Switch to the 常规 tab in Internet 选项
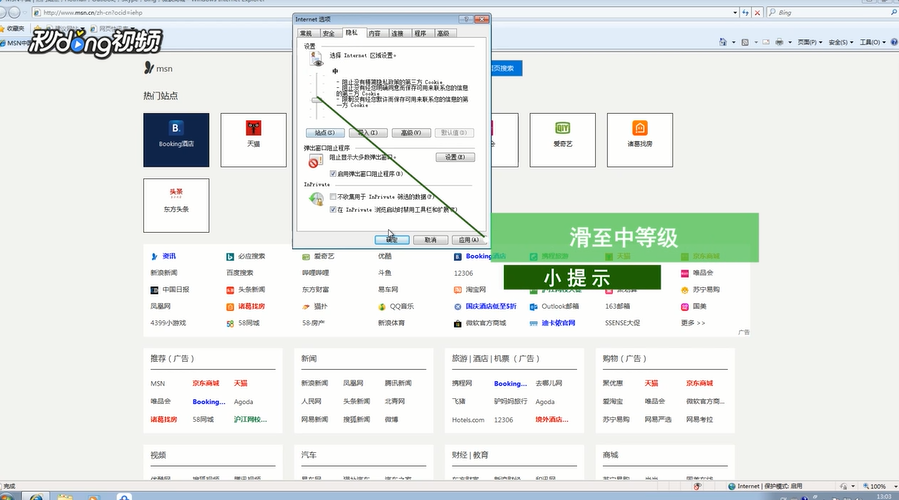 click(306, 33)
